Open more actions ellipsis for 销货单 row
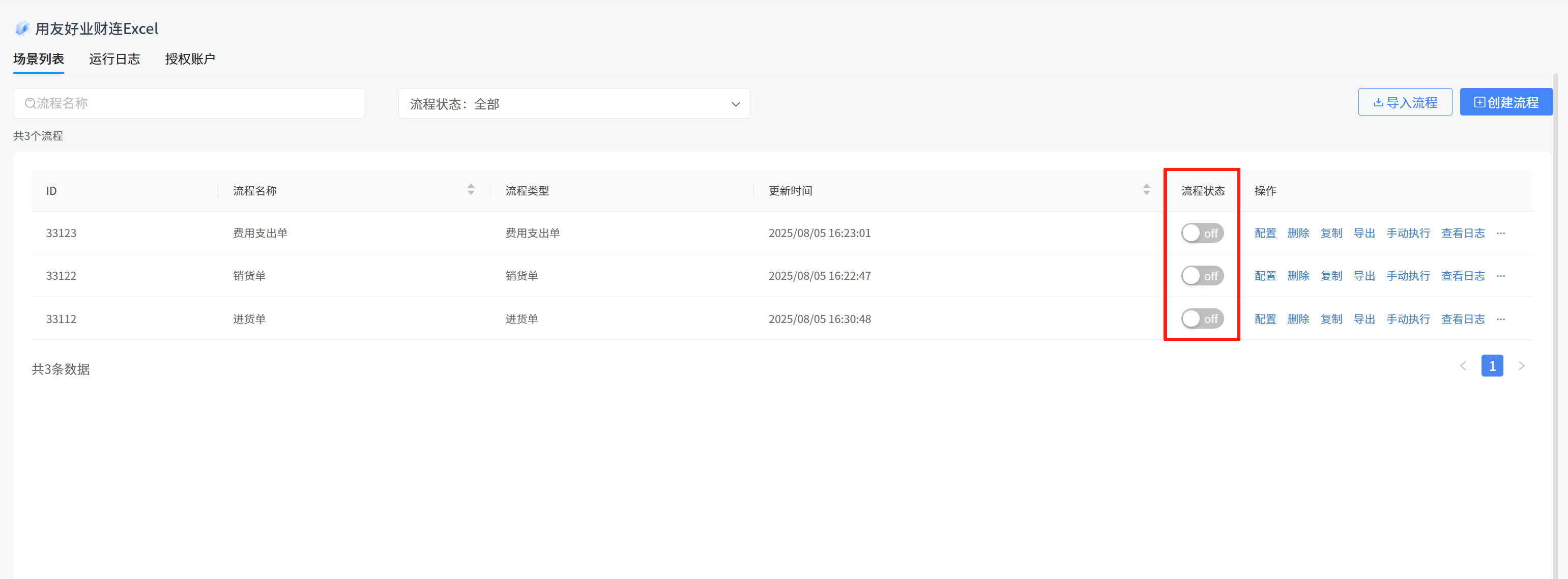 tap(1500, 276)
